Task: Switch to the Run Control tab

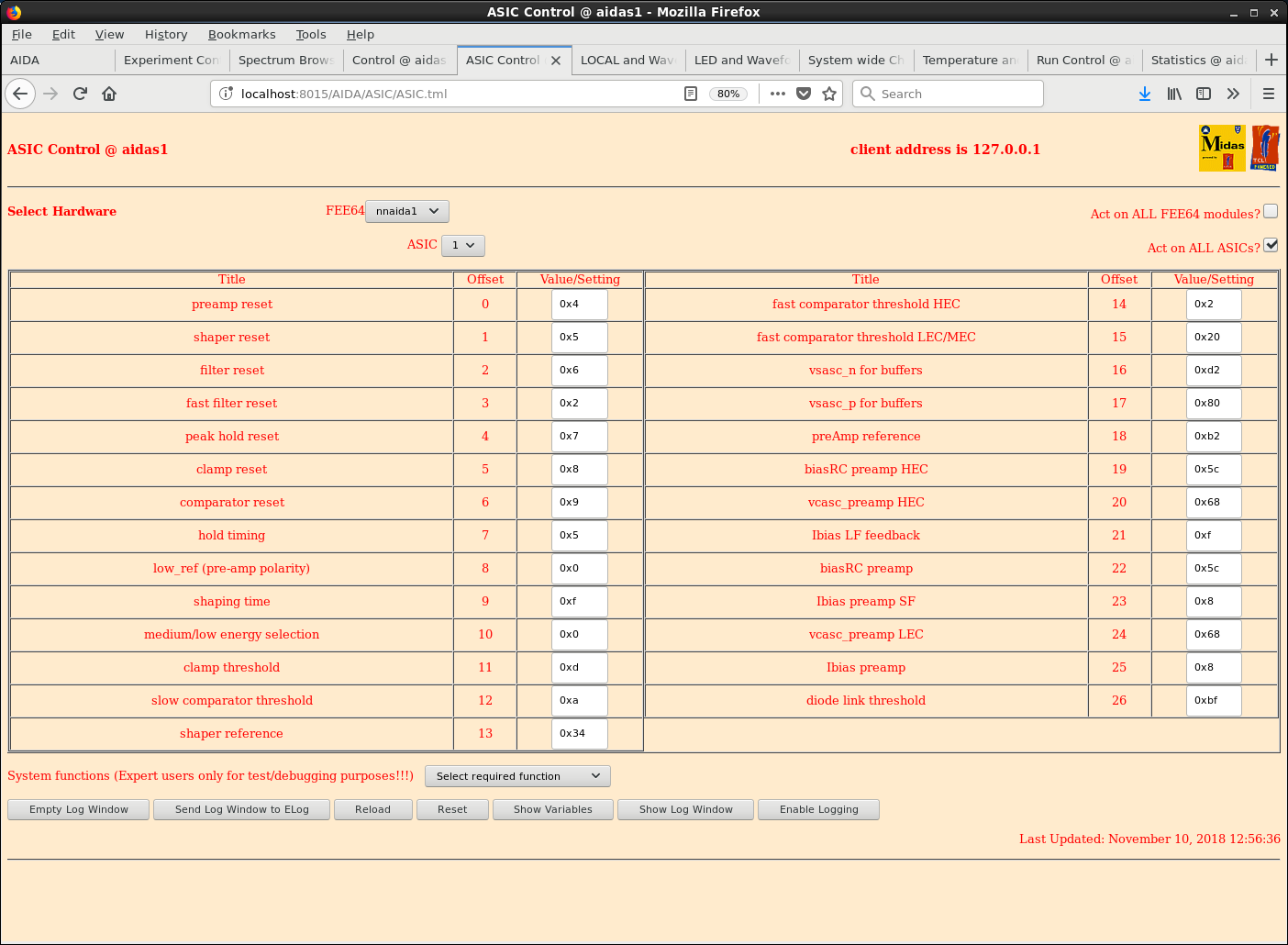Action: pos(1083,61)
